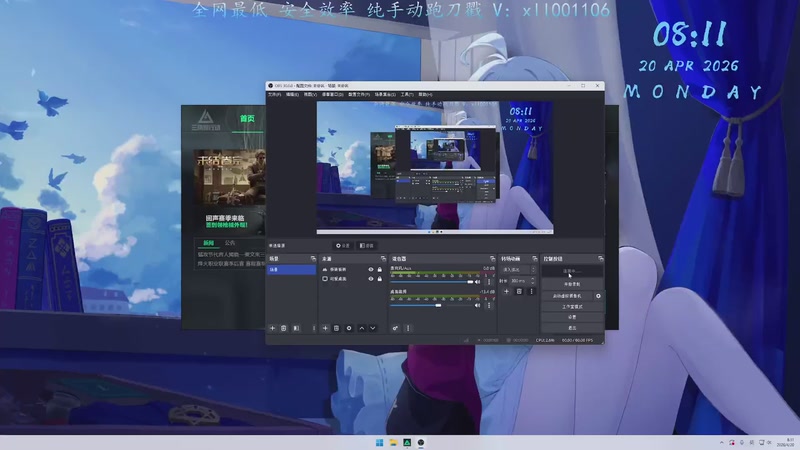Image resolution: width=800 pixels, height=450 pixels.
Task: Open source properties gear in Sources dock
Action: 349,328
